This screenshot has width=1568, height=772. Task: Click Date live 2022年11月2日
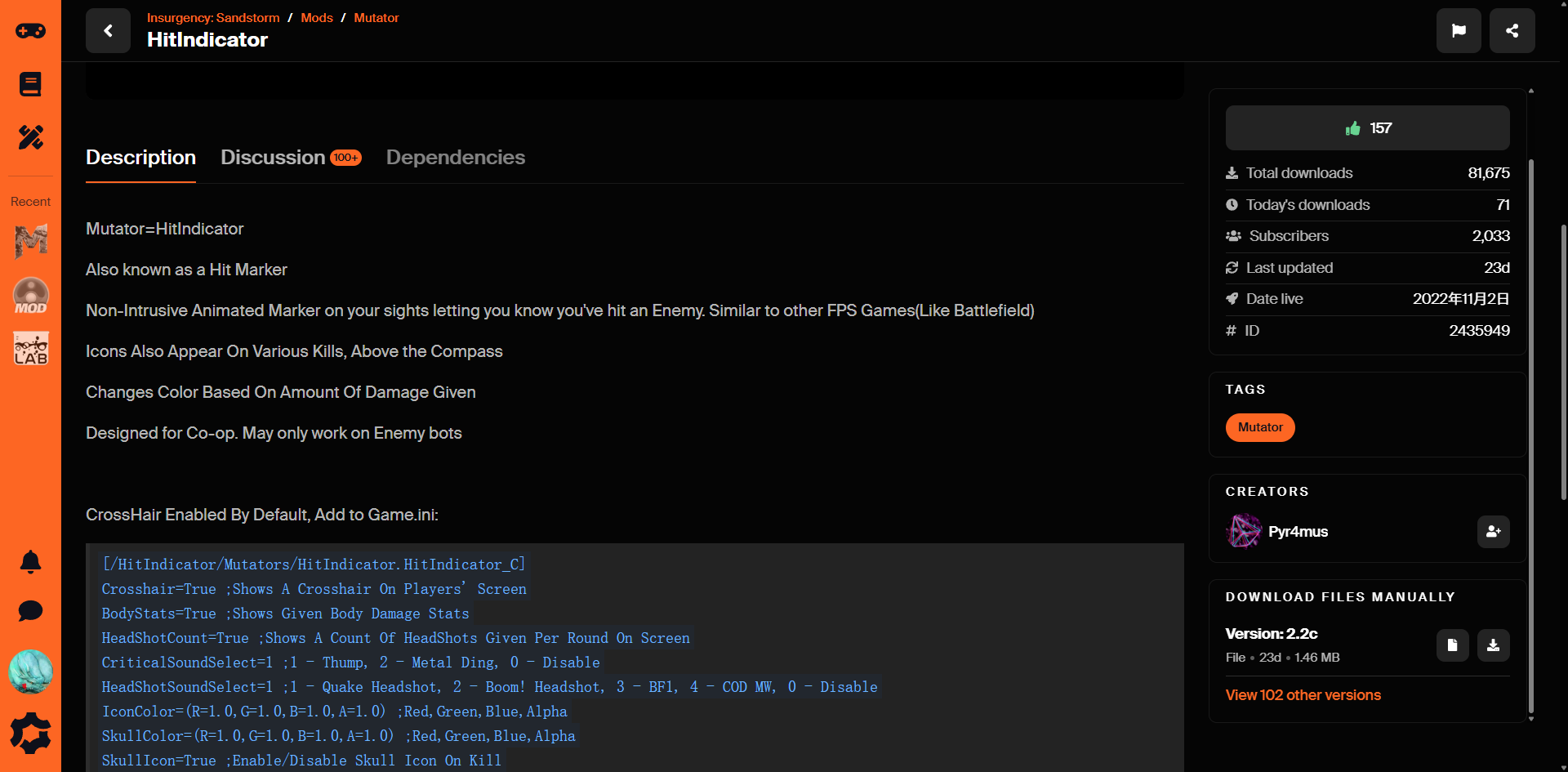pyautogui.click(x=1461, y=299)
